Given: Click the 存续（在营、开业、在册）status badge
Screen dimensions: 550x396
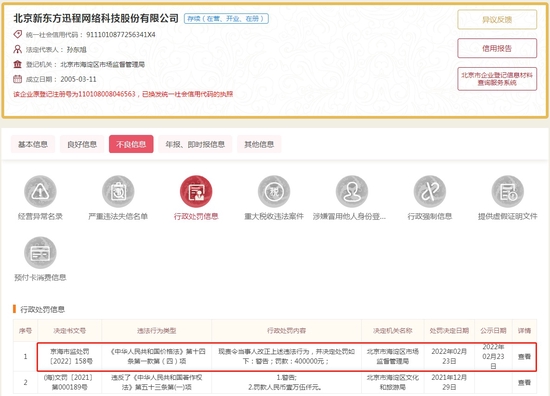Looking at the screenshot, I should [x=227, y=19].
